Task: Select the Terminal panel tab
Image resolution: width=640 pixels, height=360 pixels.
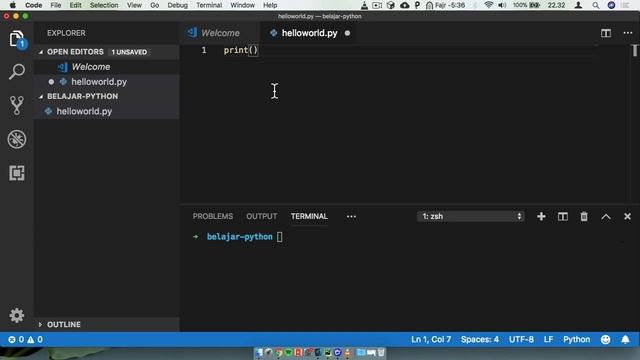Action: point(309,216)
